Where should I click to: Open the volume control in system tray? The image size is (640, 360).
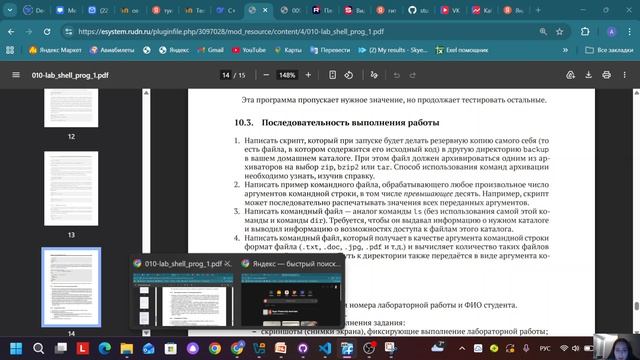pyautogui.click(x=576, y=348)
